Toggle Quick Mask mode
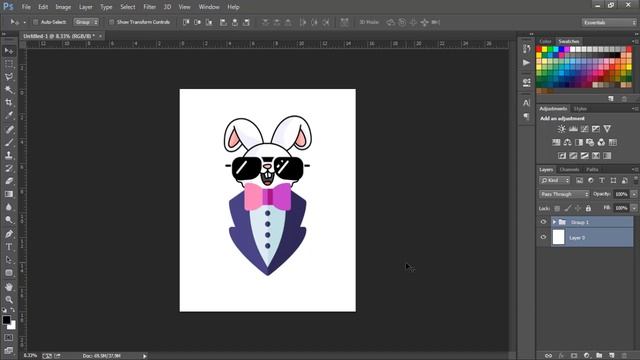The image size is (640, 360). (x=9, y=338)
